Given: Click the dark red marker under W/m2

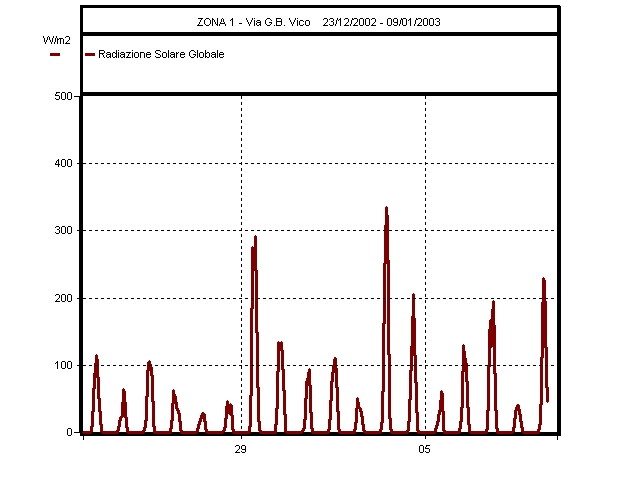Looking at the screenshot, I should (x=55, y=54).
